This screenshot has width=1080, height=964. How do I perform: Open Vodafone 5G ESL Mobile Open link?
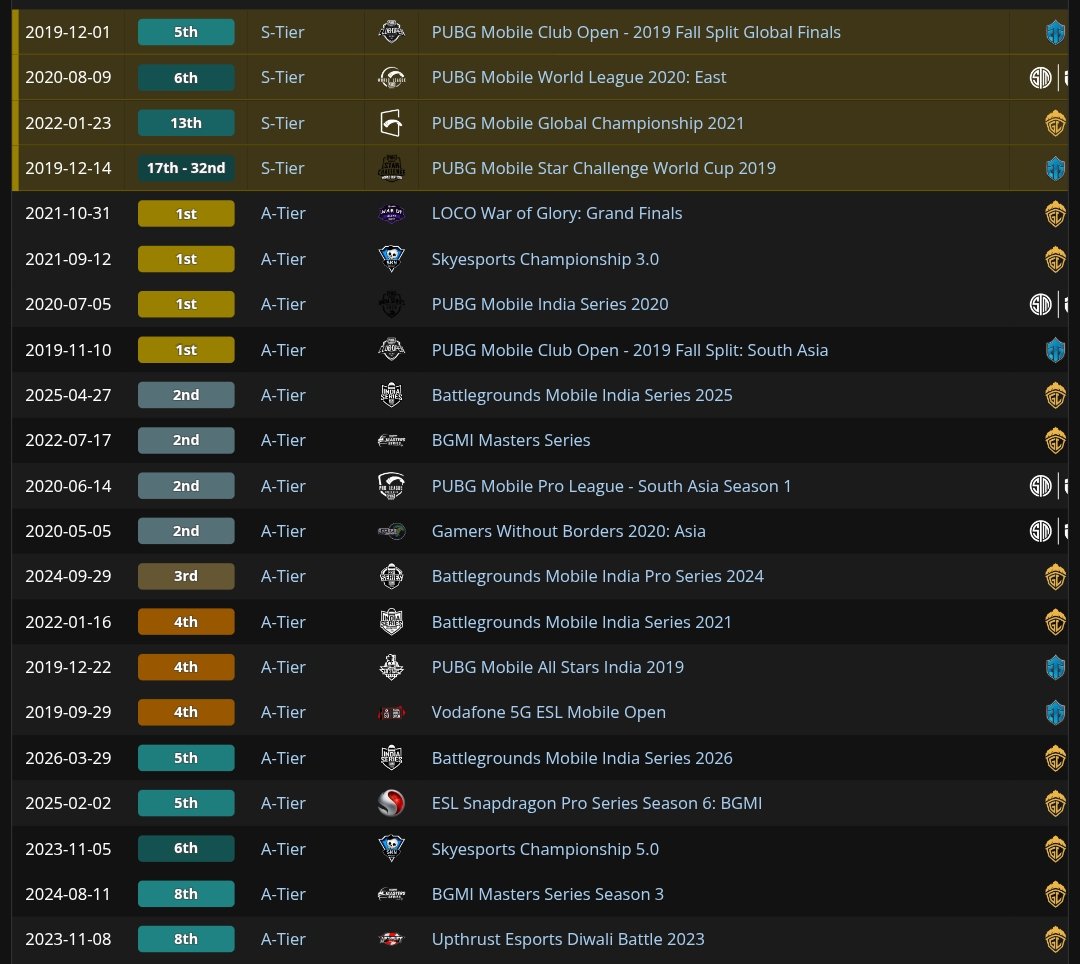point(548,713)
